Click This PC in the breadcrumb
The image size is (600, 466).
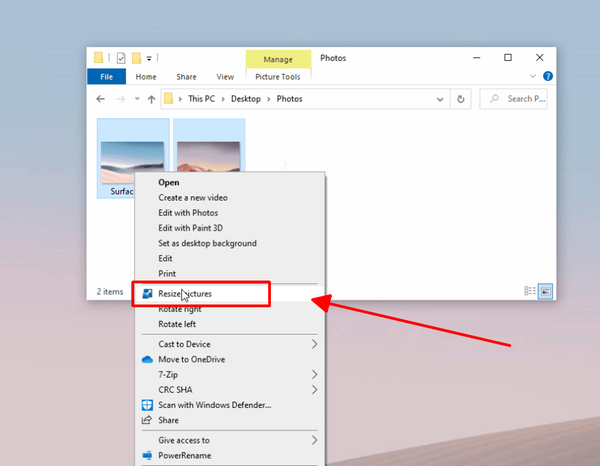[202, 99]
